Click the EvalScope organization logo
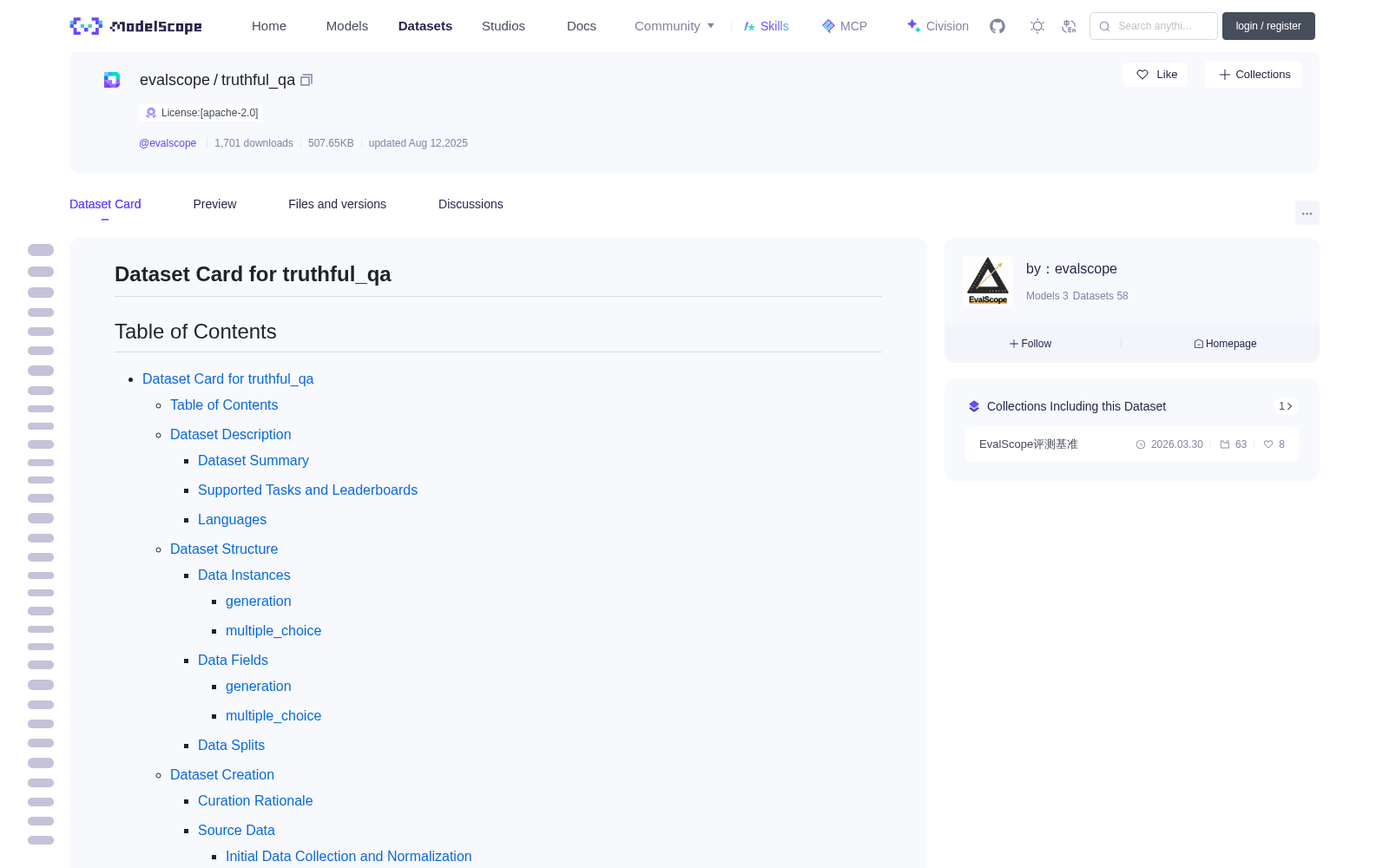The height and width of the screenshot is (868, 1389). [x=988, y=280]
